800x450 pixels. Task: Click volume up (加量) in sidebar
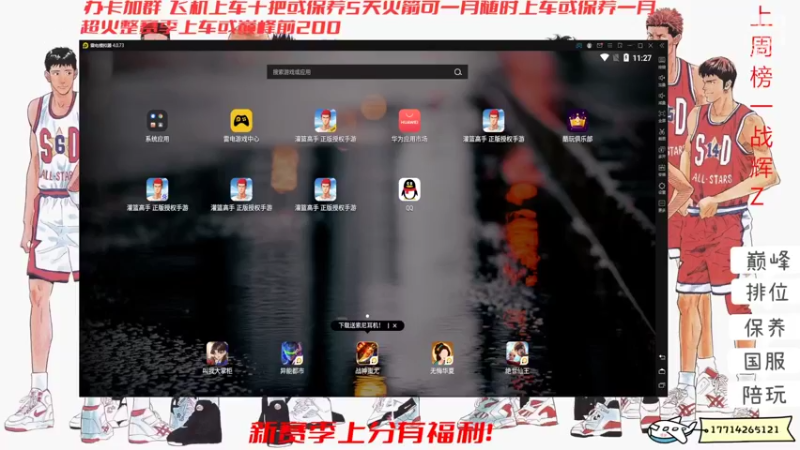click(x=662, y=80)
